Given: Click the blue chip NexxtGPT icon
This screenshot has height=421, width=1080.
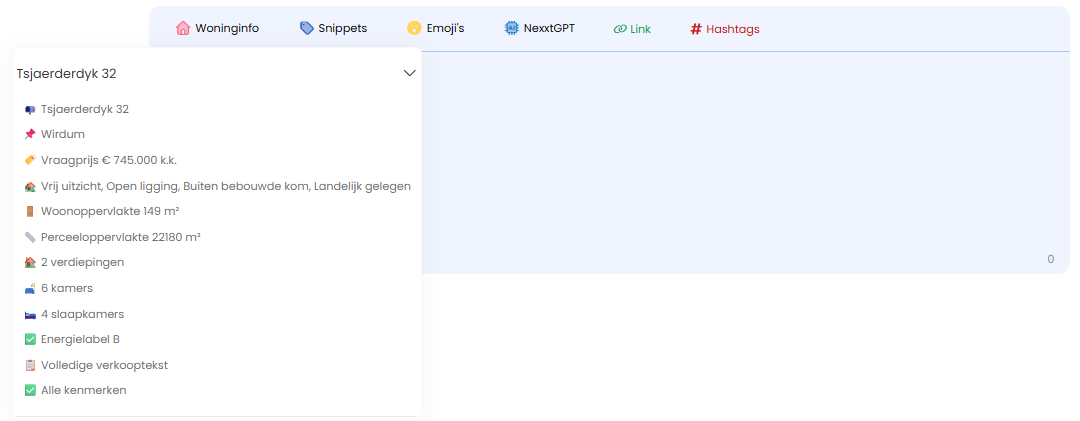Looking at the screenshot, I should point(512,29).
